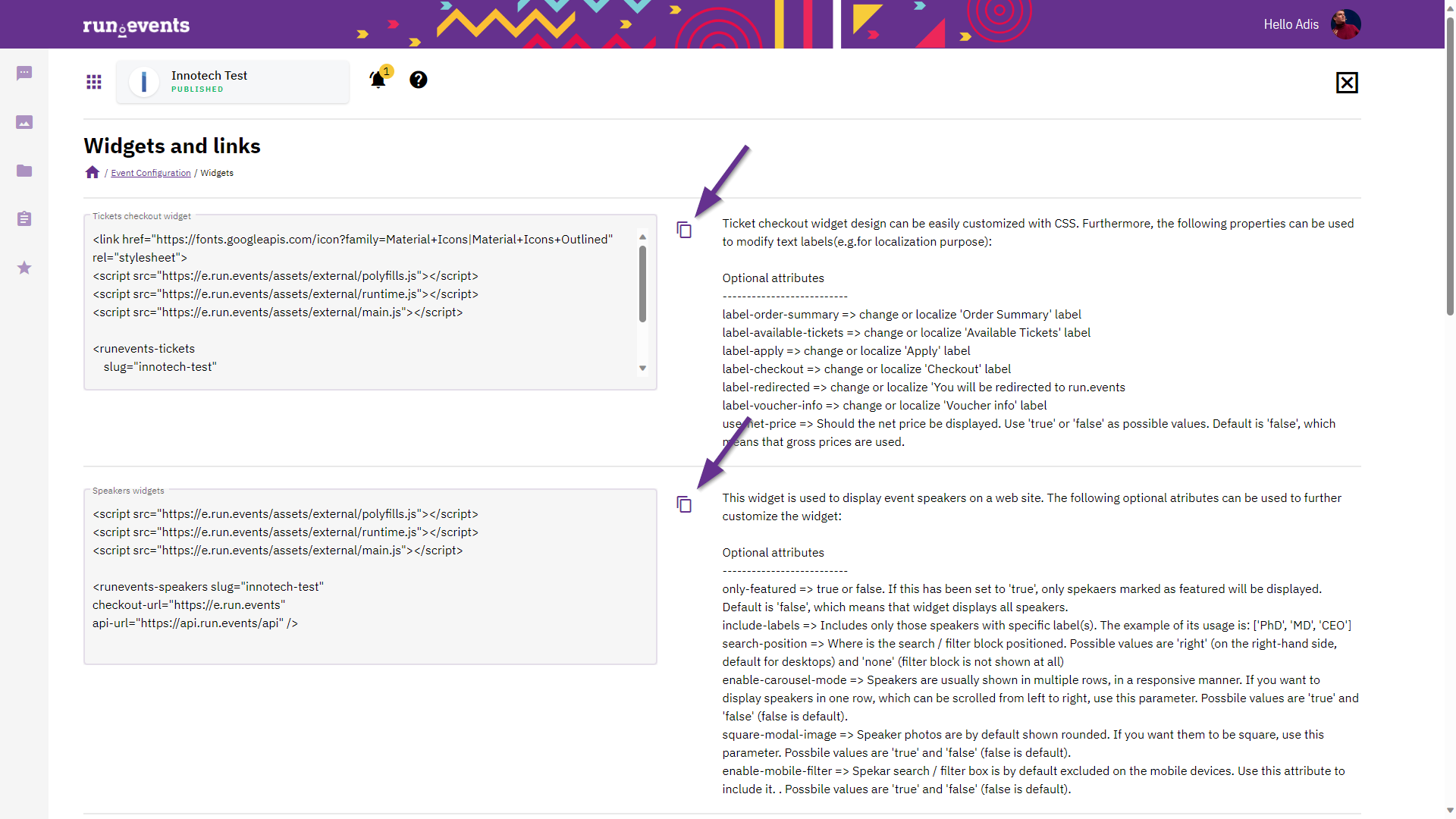Screen dimensions: 1456x819
Task: Click 'Optional attributes' under ticket checkout description
Action: 773,278
